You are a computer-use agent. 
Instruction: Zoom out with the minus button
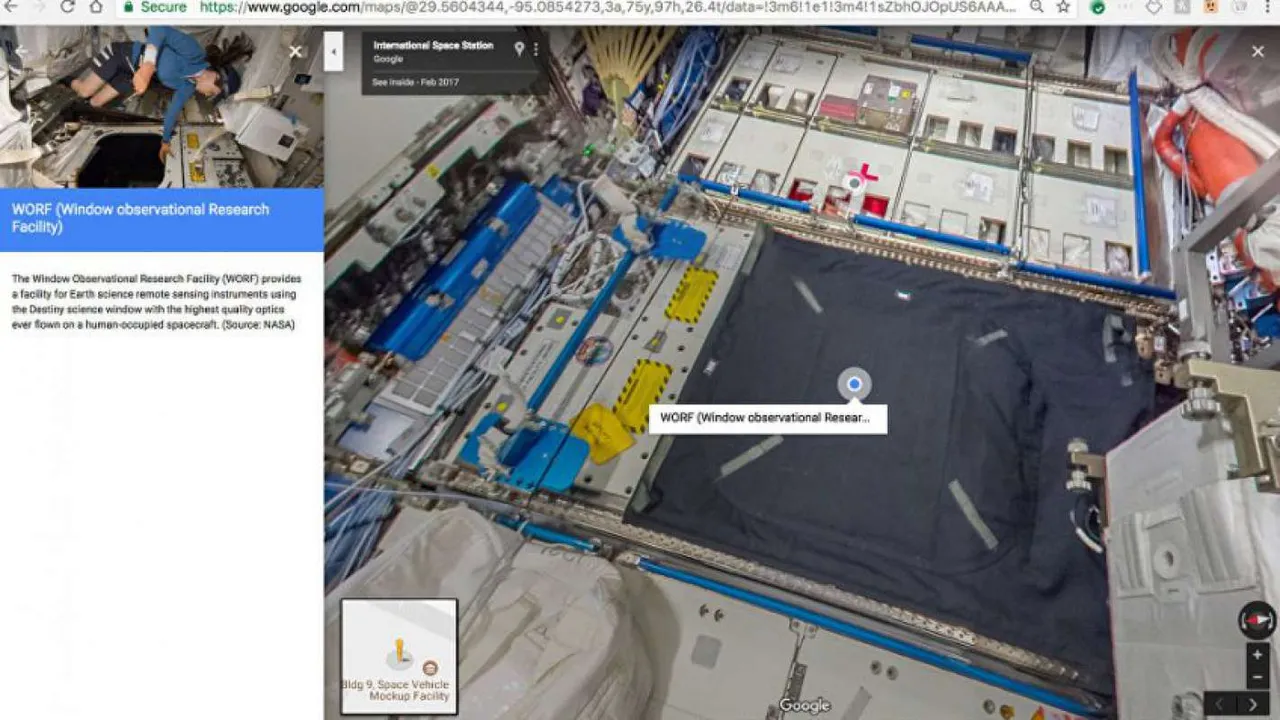click(1257, 677)
